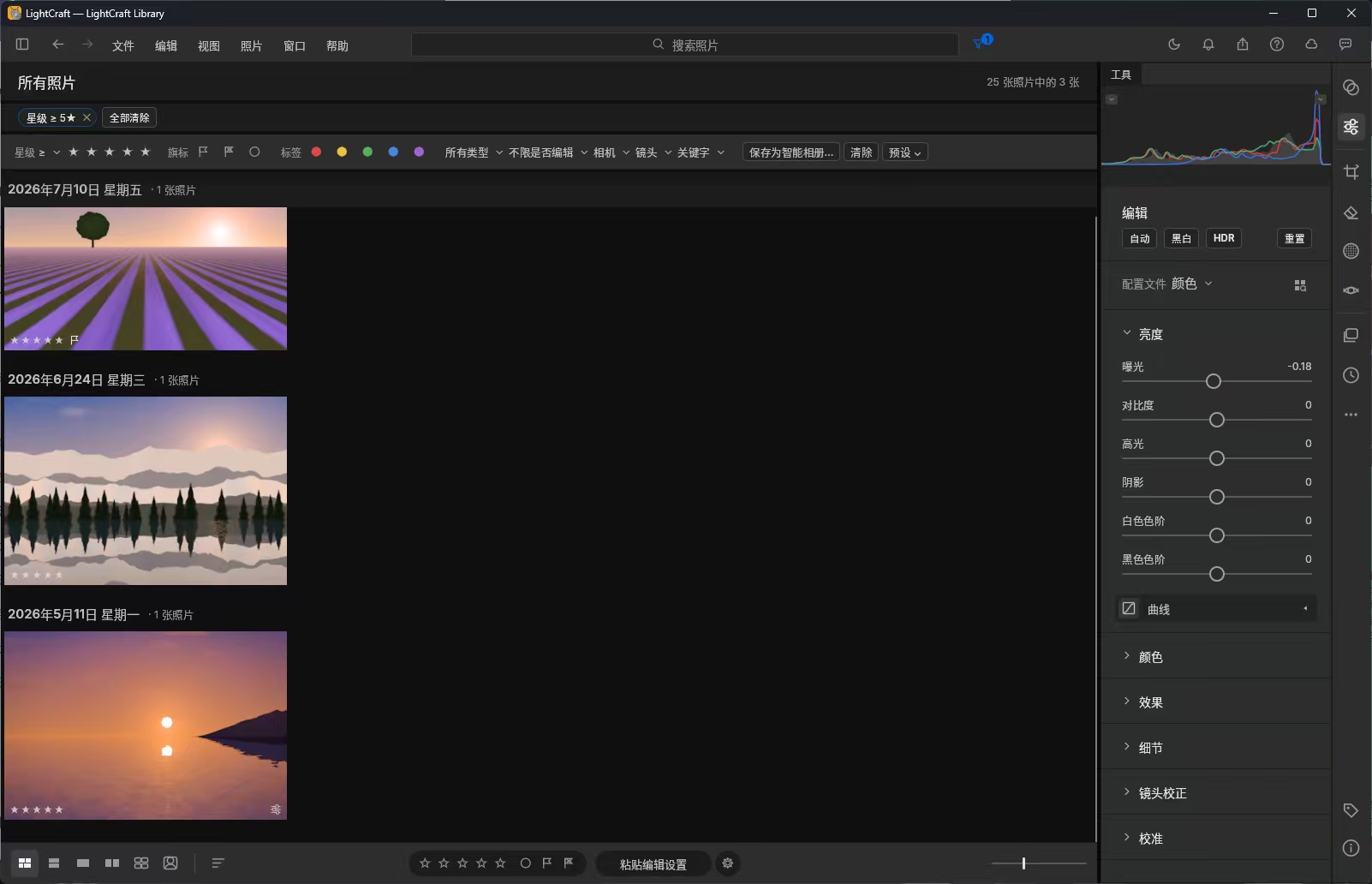Open the Share upload icon
Viewport: 1372px width, 884px height.
(1243, 45)
